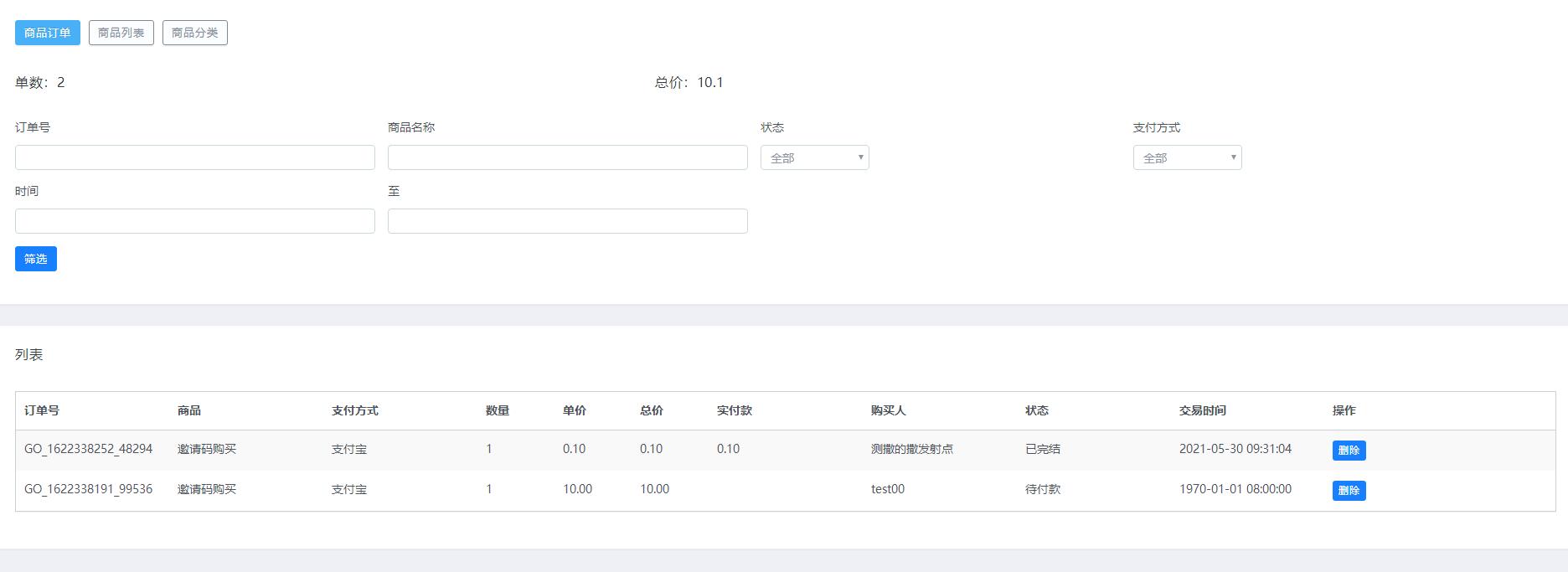1568x572 pixels.
Task: Click order number GO_1622338191_99536
Action: [88, 489]
